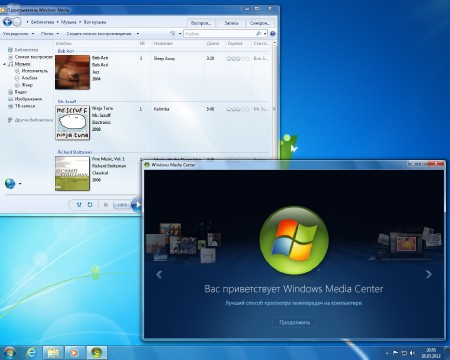This screenshot has height=360, width=450.
Task: Expand view options dropdown arrow
Action: 180,34
